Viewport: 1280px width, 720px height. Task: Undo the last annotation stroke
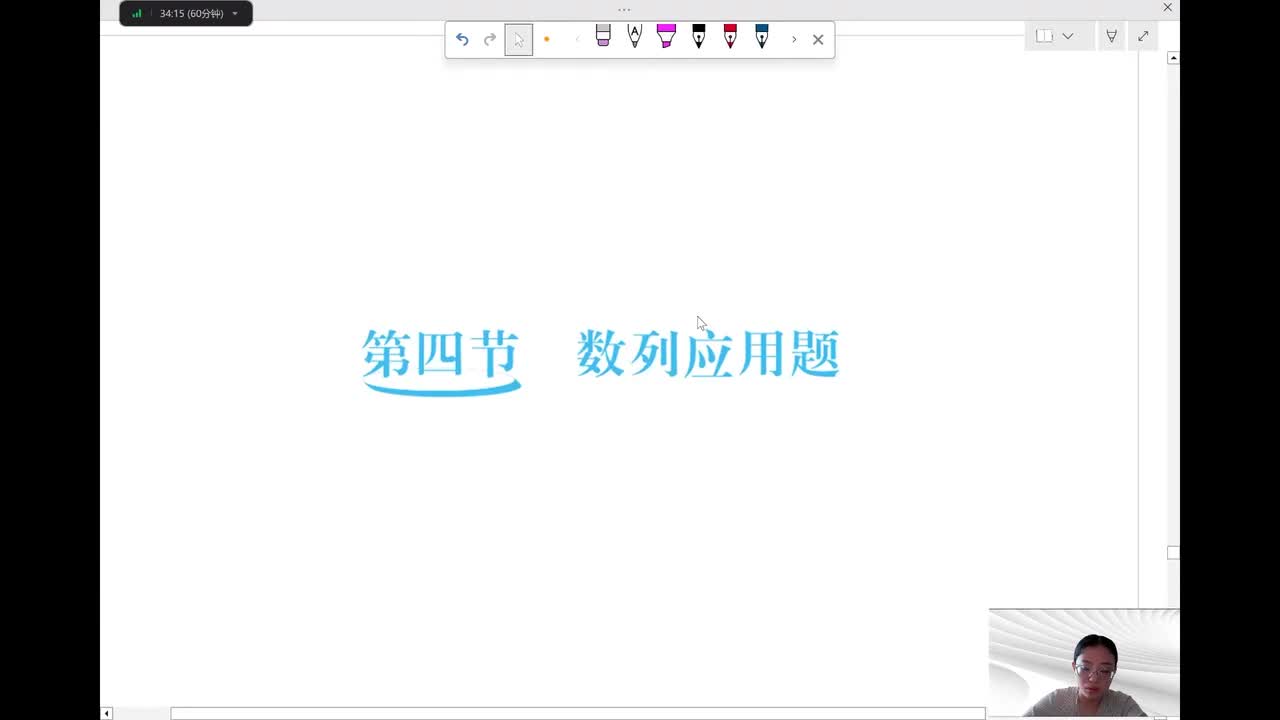(462, 39)
